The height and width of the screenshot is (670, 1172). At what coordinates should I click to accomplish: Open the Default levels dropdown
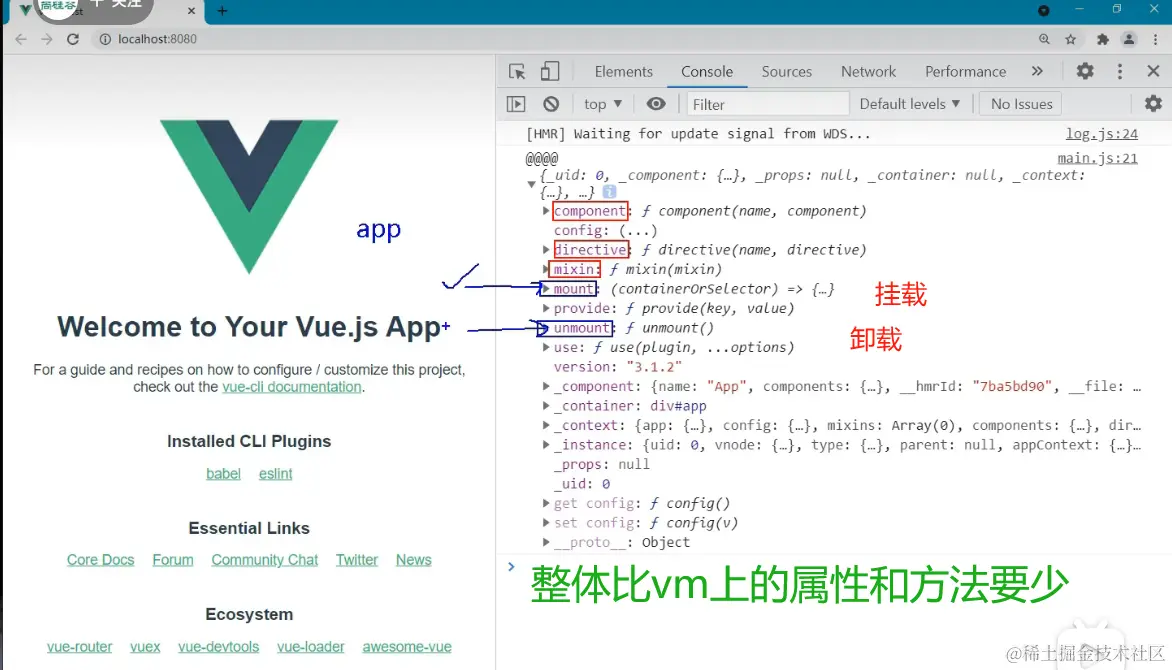point(910,104)
